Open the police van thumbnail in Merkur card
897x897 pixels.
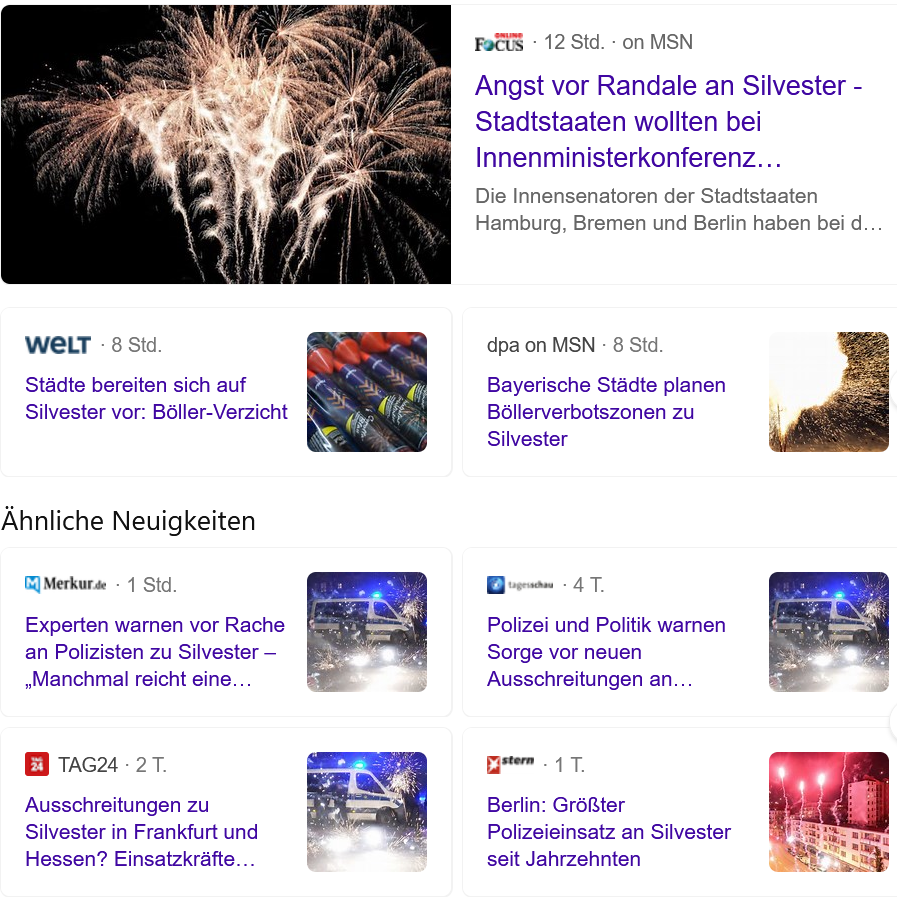click(367, 632)
